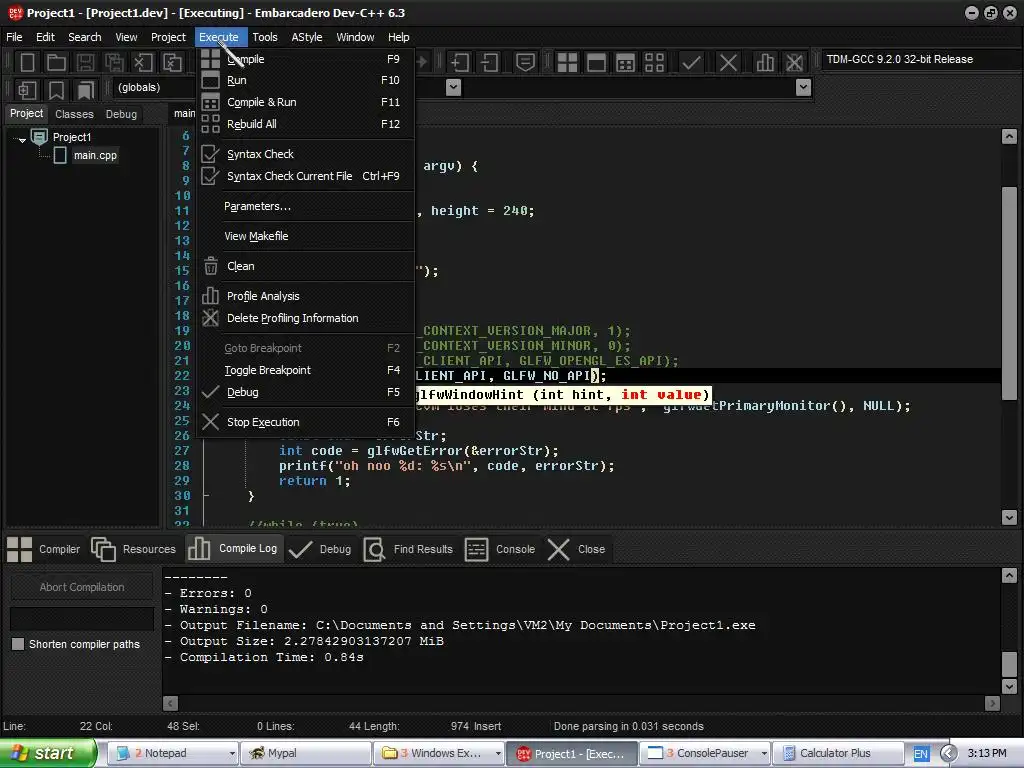Click the New file toolbar icon
The height and width of the screenshot is (768, 1024).
[27, 63]
